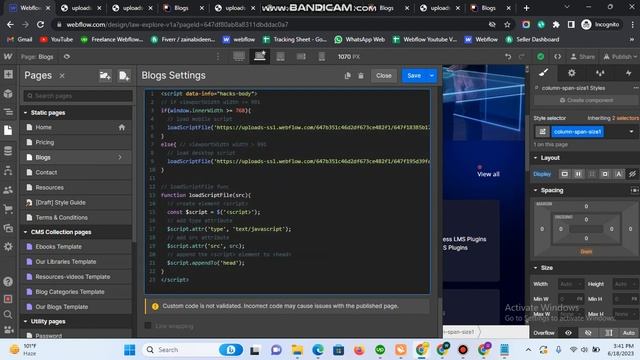
Task: Select the tablet breakpoint icon
Action: (x=280, y=56)
